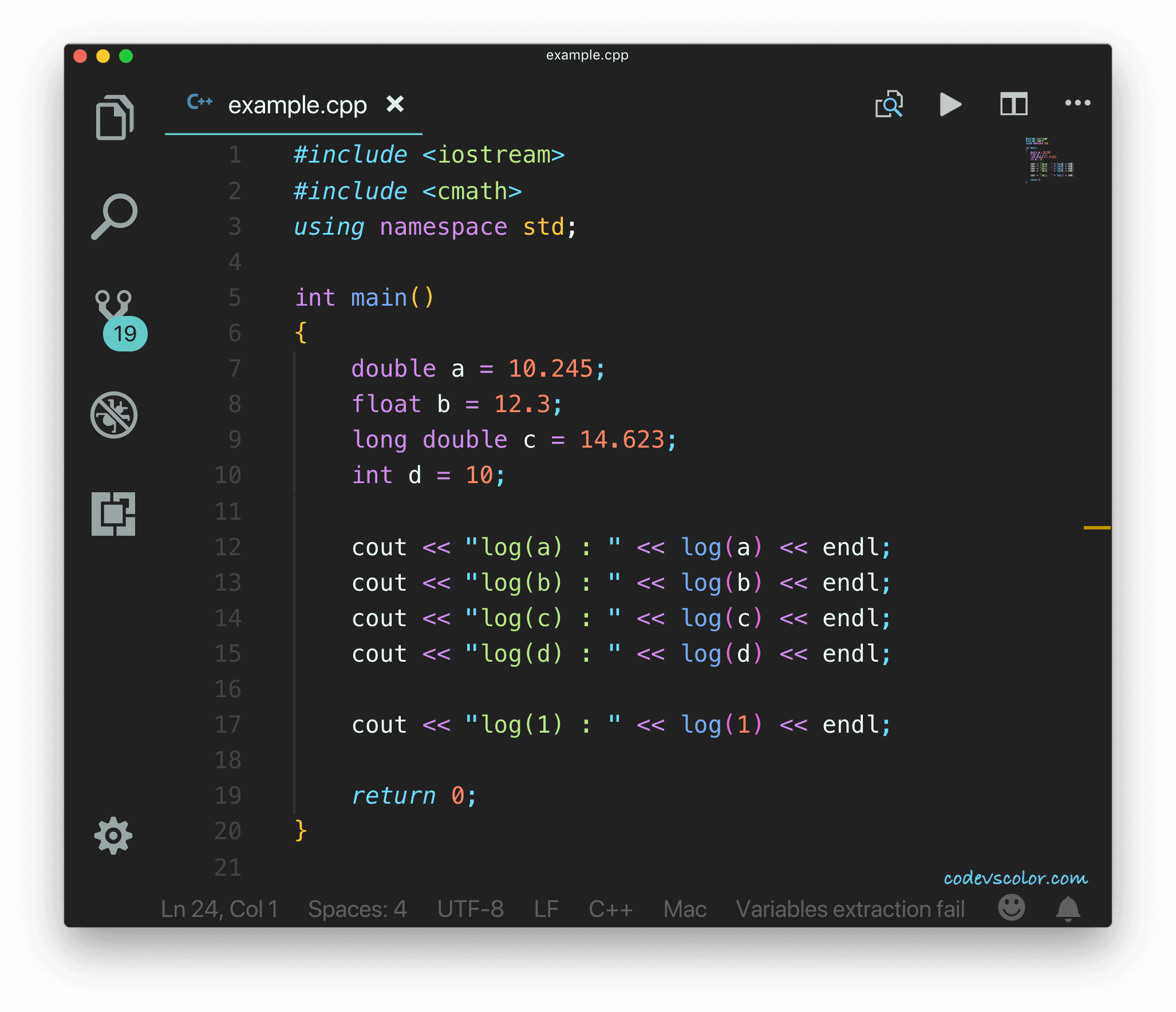
Task: Open the Explorer view
Action: (x=114, y=117)
